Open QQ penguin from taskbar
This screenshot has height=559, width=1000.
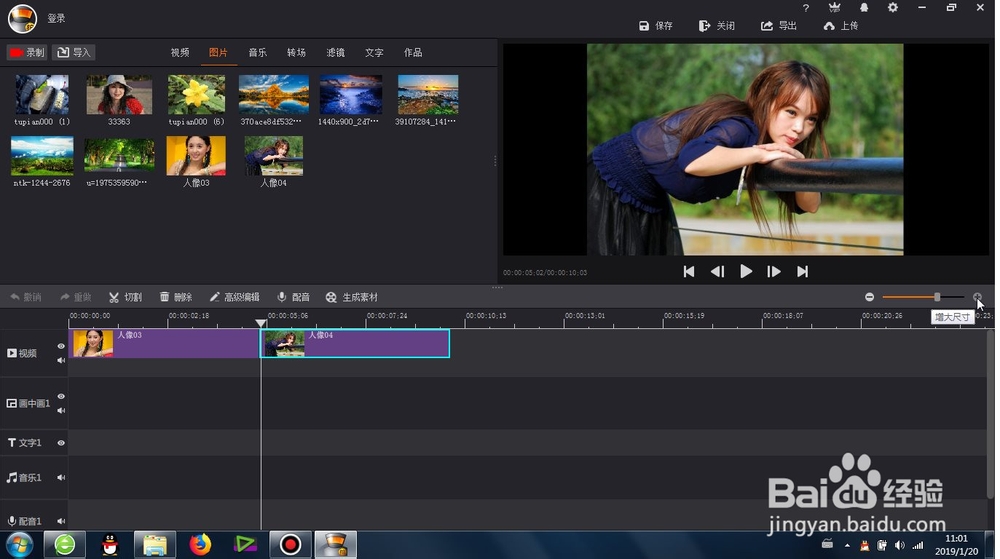pos(110,545)
